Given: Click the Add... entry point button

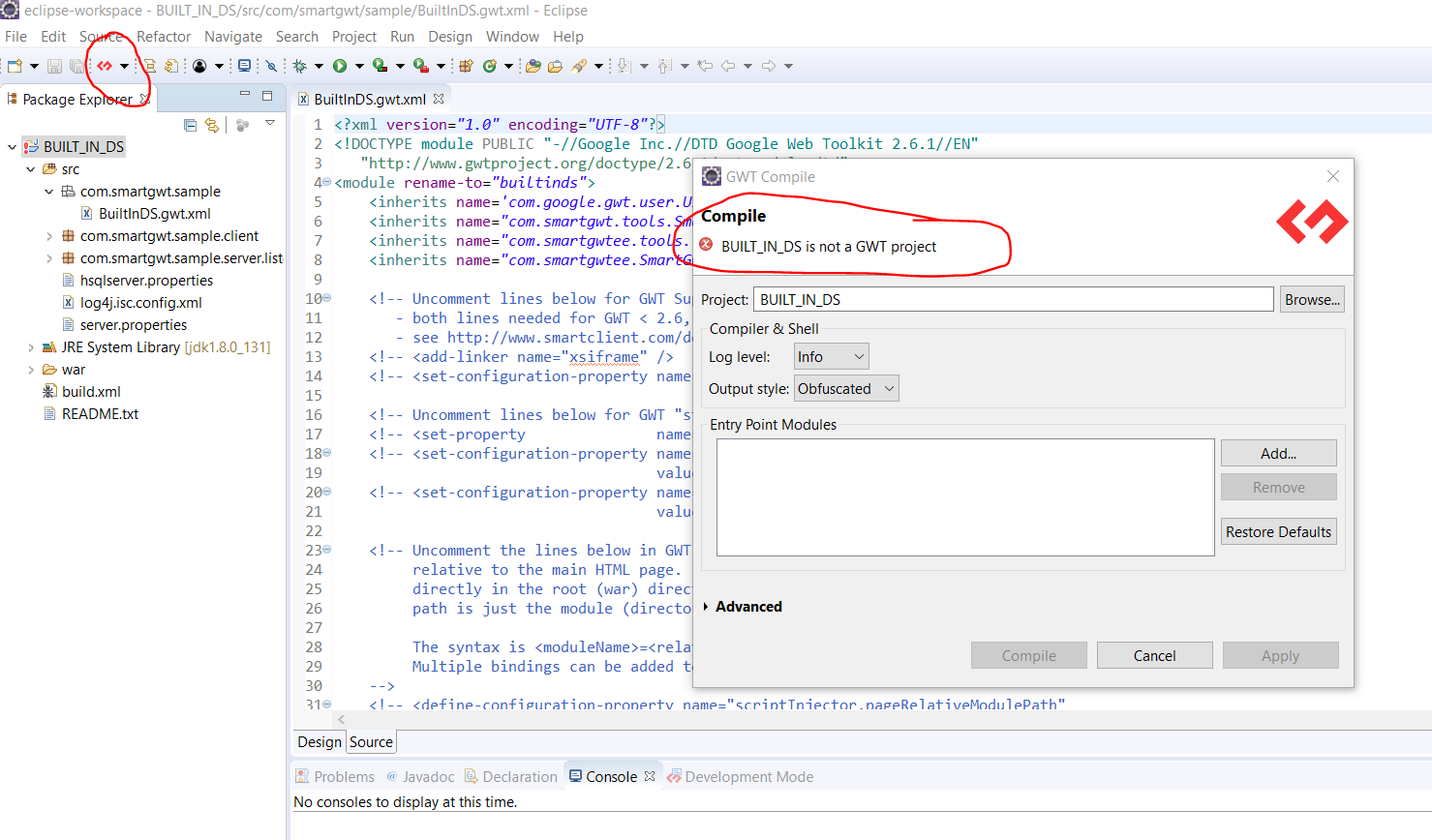Looking at the screenshot, I should pos(1278,454).
